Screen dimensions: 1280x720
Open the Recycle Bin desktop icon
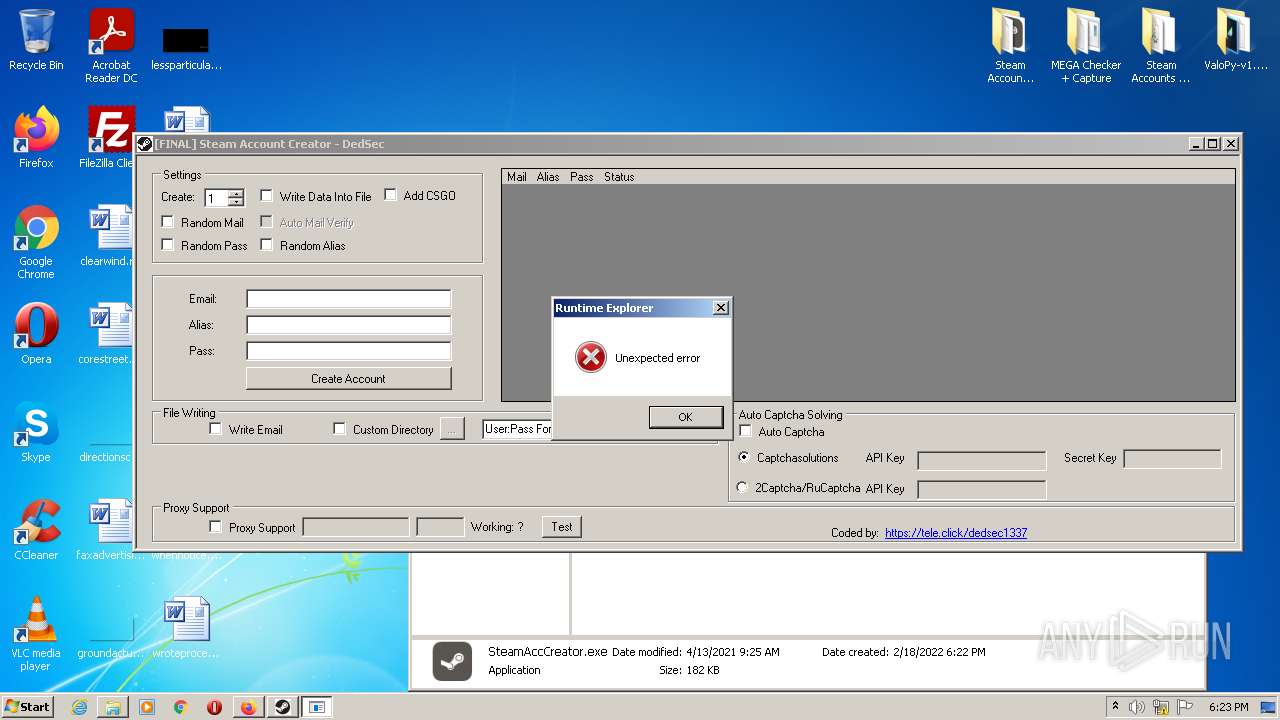(x=36, y=40)
